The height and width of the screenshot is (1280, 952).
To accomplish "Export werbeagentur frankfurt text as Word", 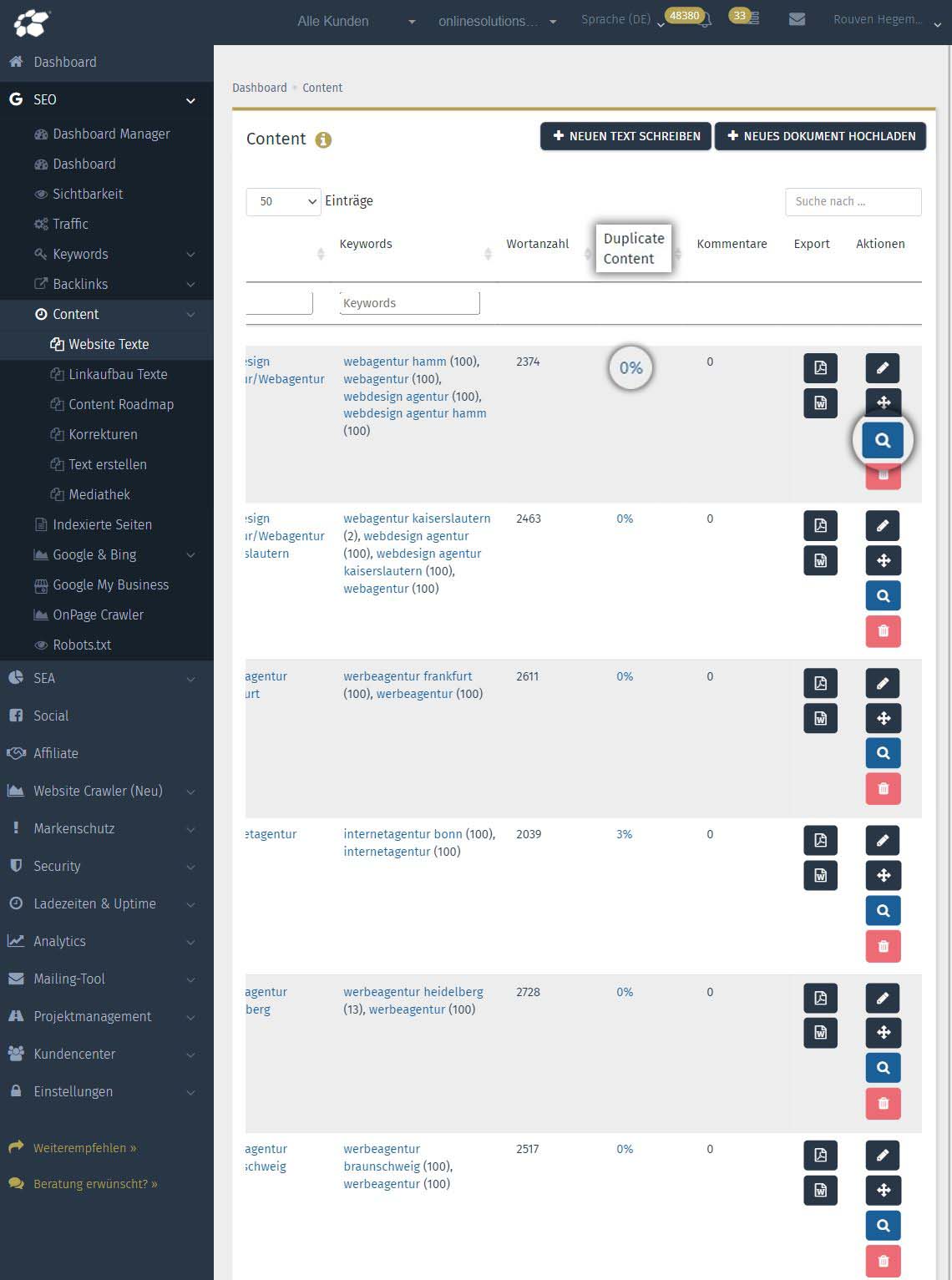I will tap(820, 718).
